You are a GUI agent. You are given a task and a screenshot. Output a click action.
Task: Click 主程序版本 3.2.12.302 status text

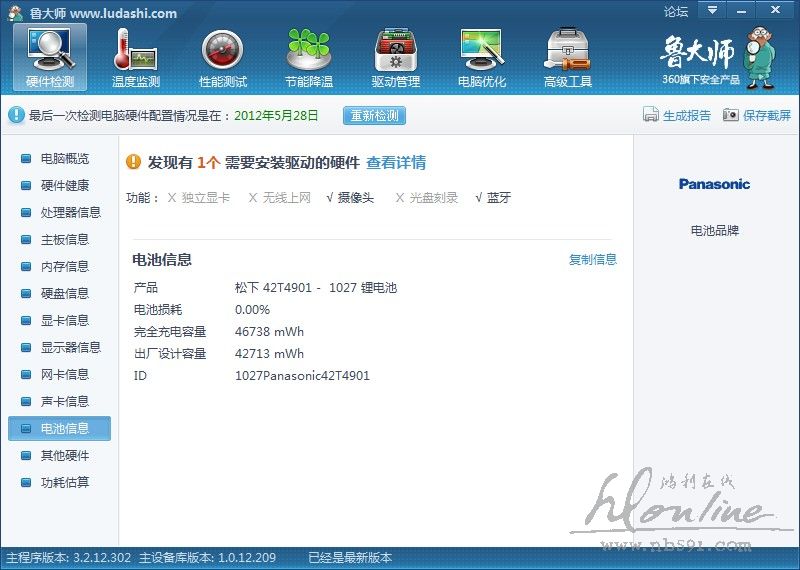pos(68,558)
